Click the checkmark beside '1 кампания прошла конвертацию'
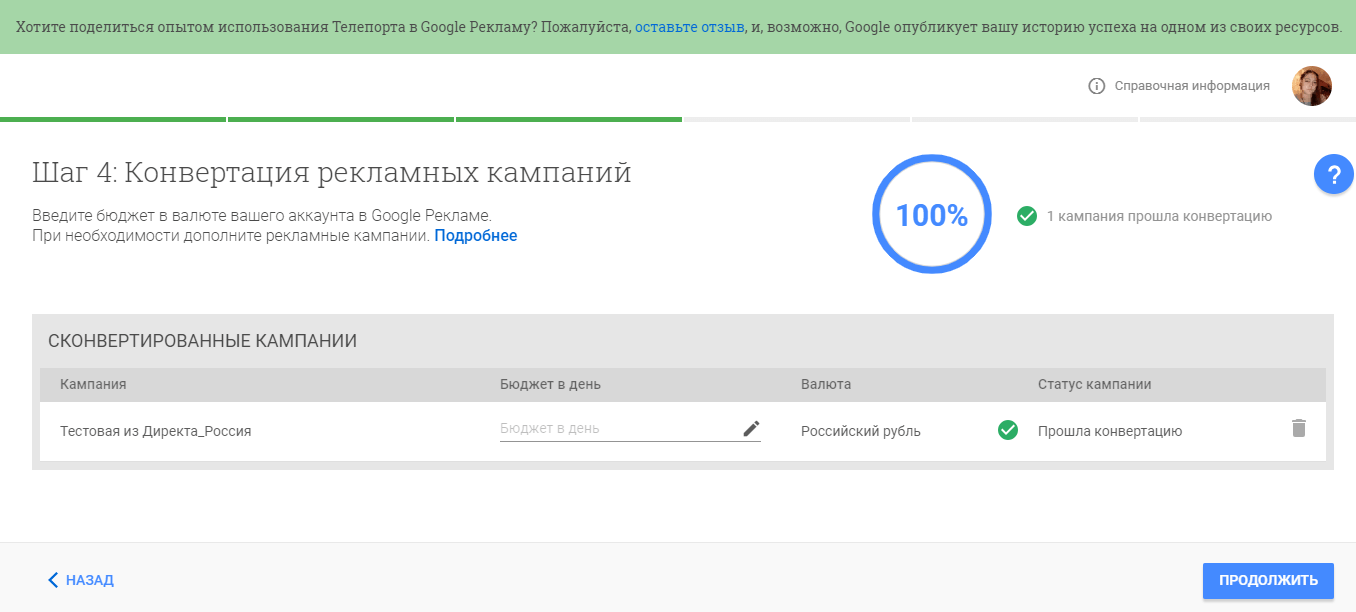The height and width of the screenshot is (612, 1356). [1027, 214]
